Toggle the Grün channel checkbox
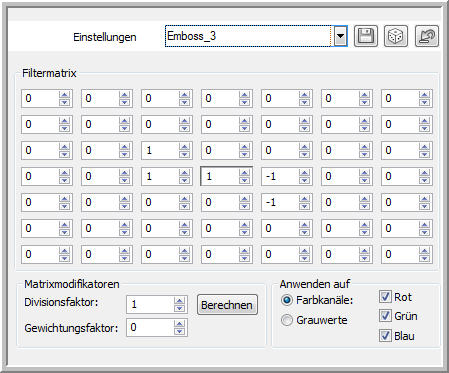449x373 pixels. coord(385,315)
